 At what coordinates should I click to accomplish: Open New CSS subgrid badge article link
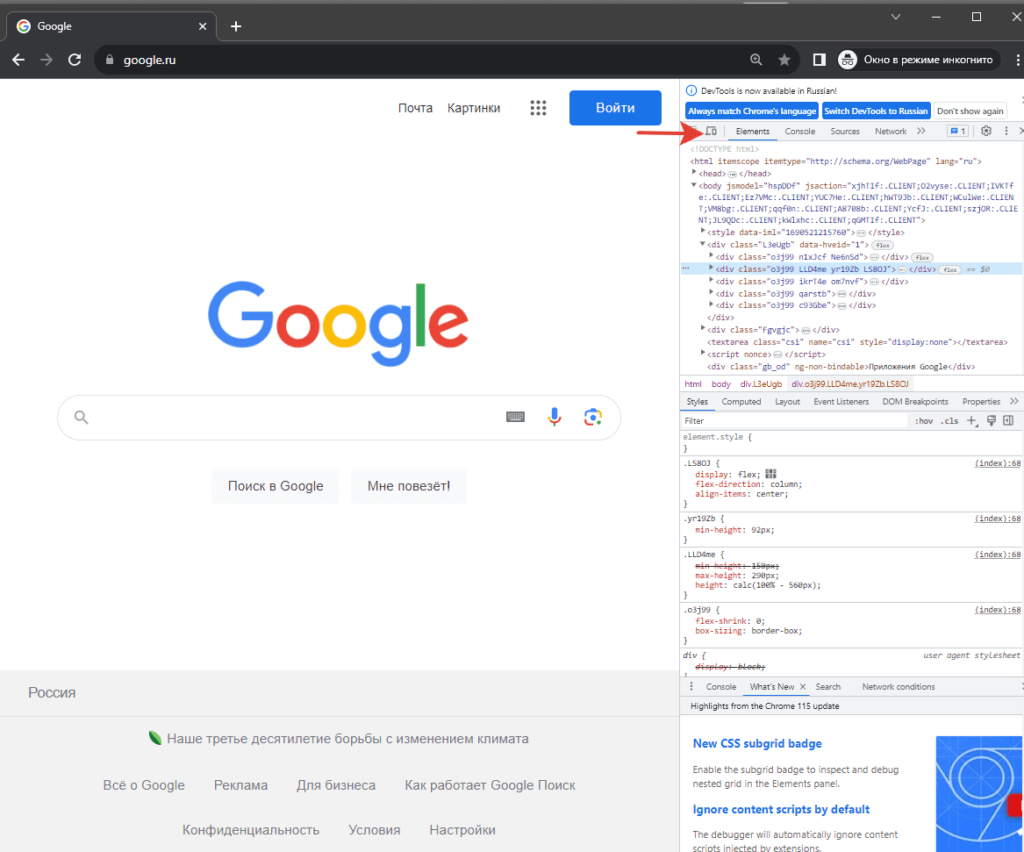(757, 744)
